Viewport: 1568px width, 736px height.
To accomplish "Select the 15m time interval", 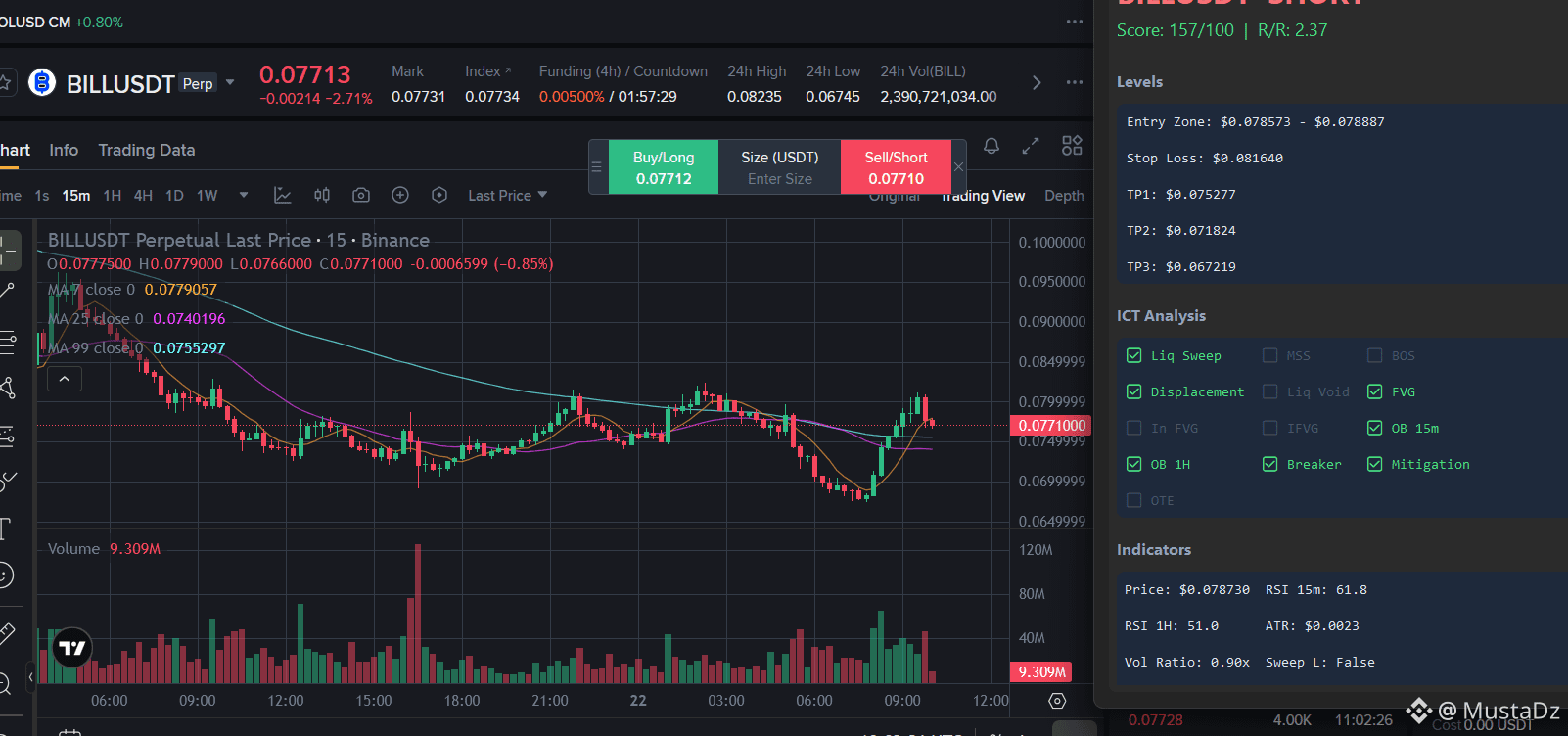I will click(x=76, y=196).
